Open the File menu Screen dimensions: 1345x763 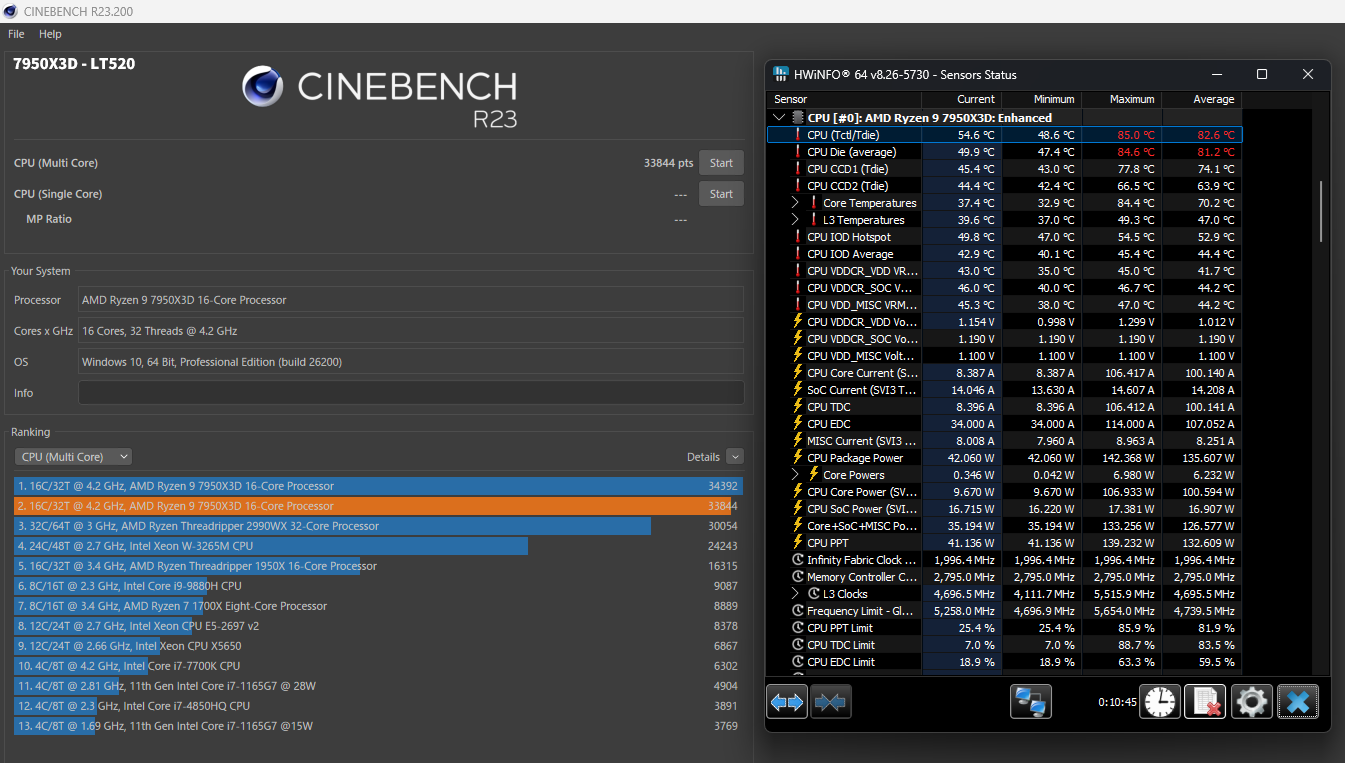click(16, 34)
